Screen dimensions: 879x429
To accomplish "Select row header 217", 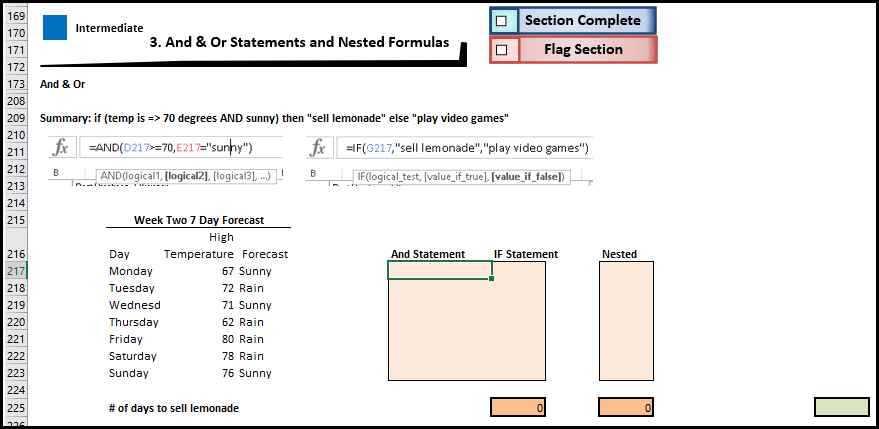I will (x=17, y=271).
